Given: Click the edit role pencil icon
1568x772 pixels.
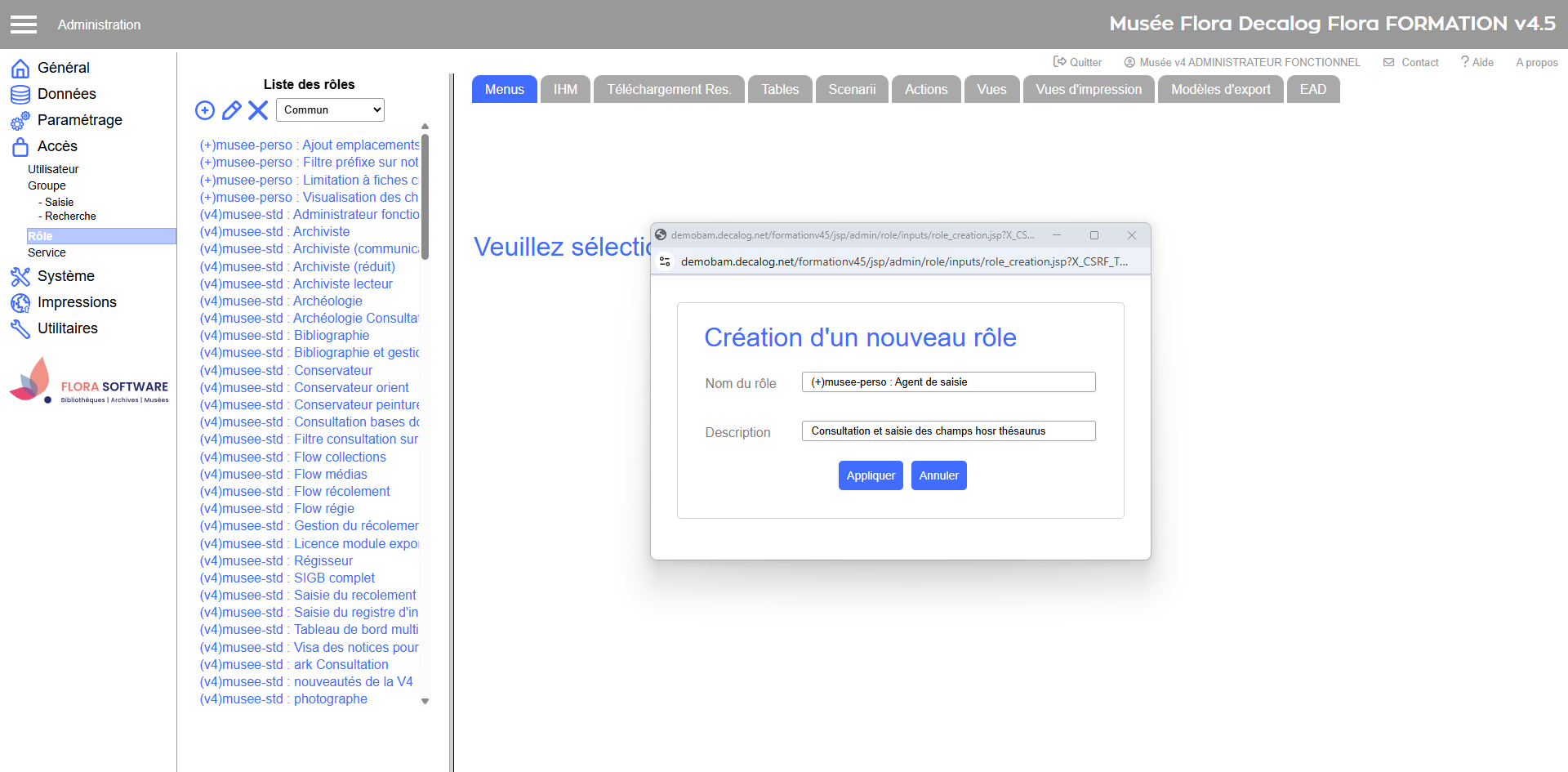Looking at the screenshot, I should (x=232, y=110).
